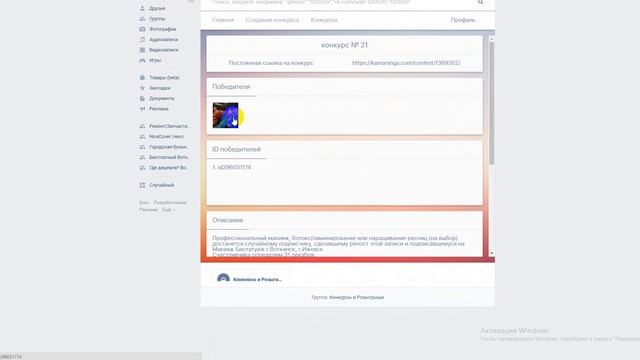Screen dimensions: 640x360
Task: Click the Постоянная ссылка на конкурс label
Action: [271, 63]
